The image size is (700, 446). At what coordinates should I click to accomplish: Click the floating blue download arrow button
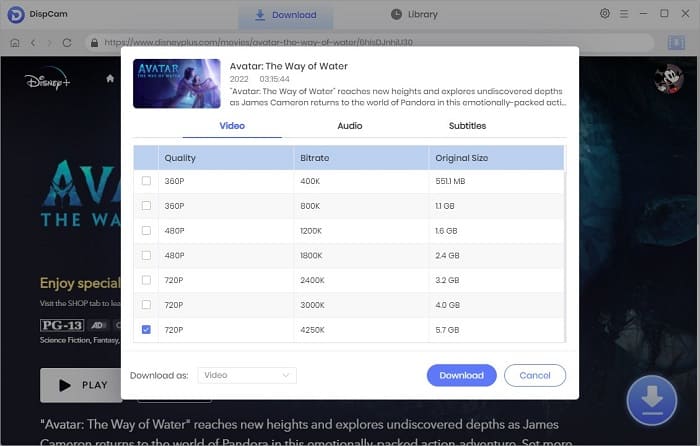652,400
